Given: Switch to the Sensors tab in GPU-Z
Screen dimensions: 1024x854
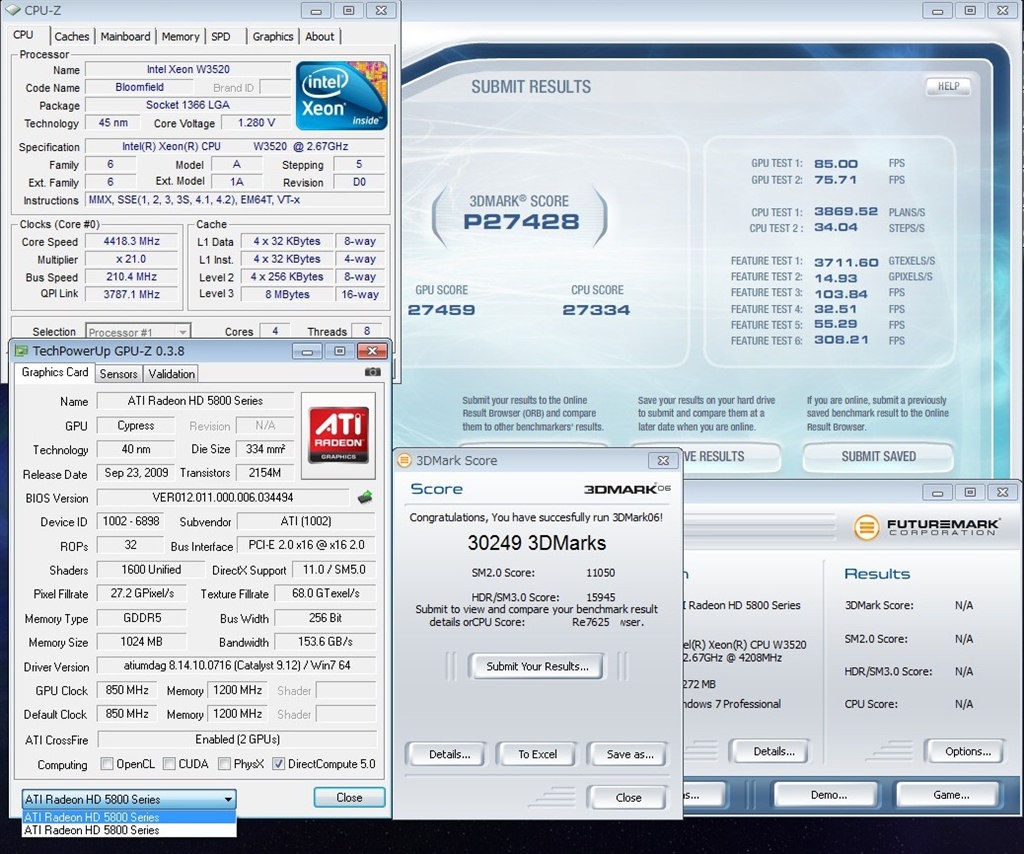Looking at the screenshot, I should [x=118, y=373].
